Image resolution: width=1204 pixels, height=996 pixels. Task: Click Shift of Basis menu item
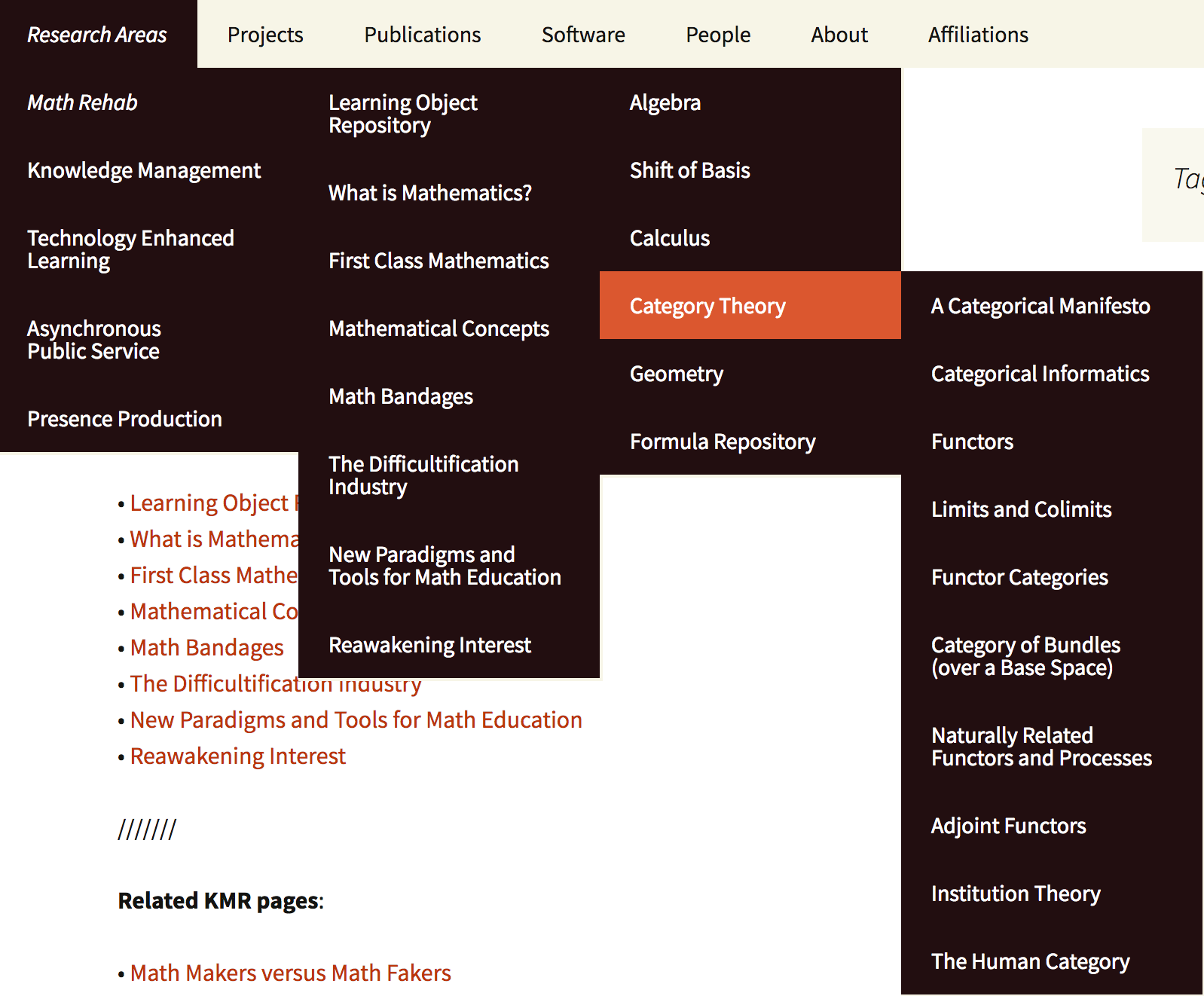click(689, 170)
